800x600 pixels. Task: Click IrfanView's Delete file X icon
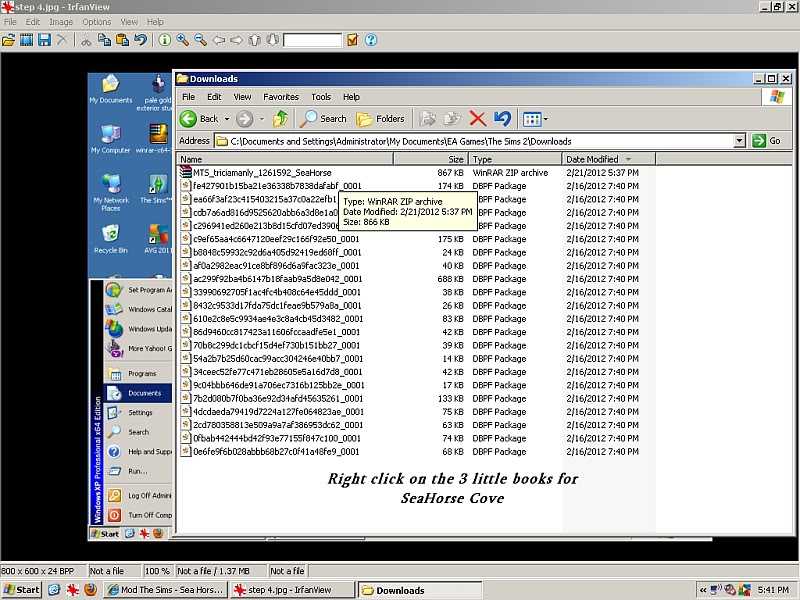62,40
